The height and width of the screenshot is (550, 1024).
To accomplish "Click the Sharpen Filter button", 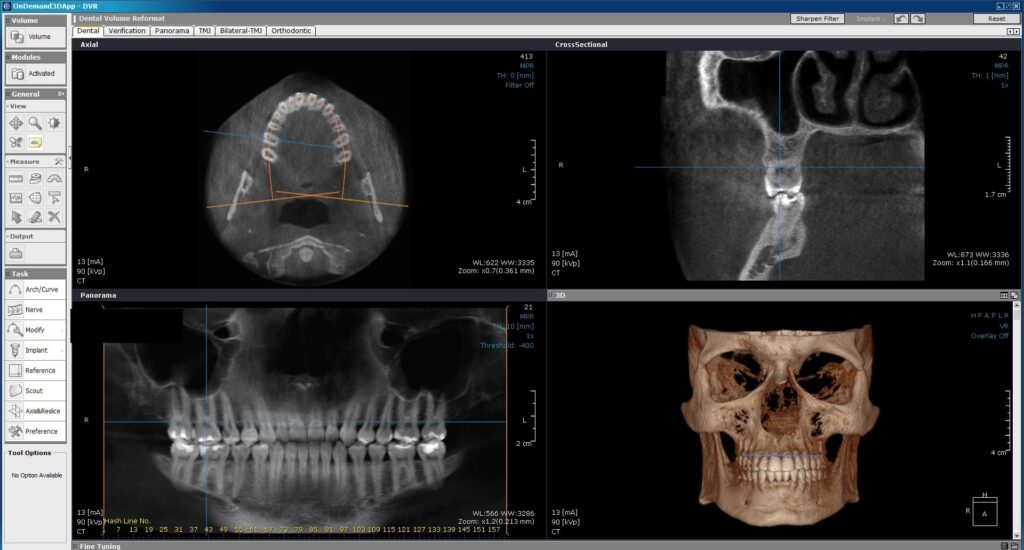I will coord(818,18).
